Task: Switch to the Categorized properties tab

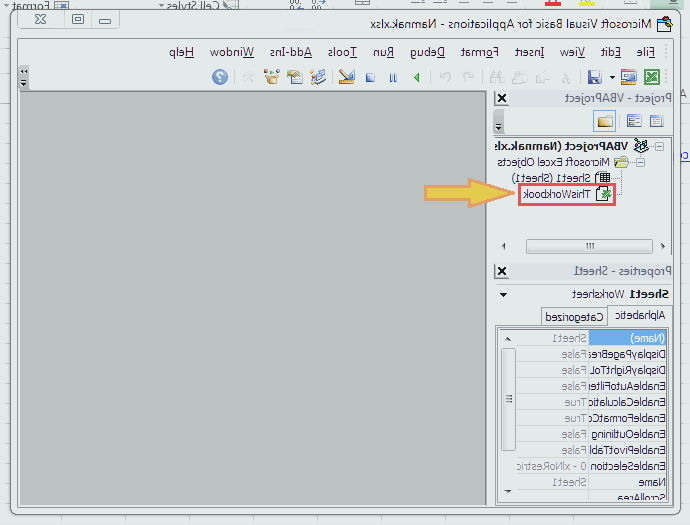Action: pos(574,316)
